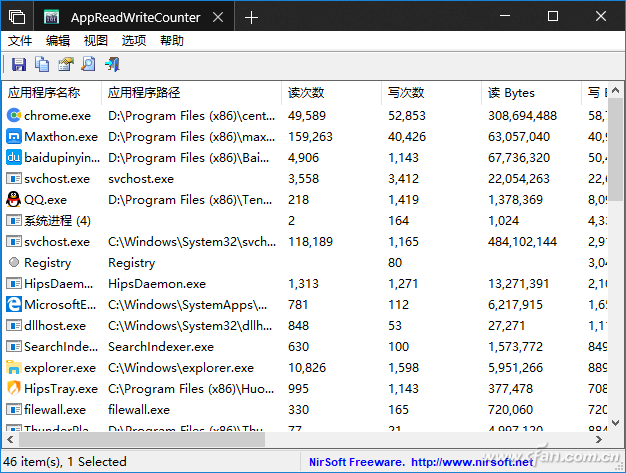This screenshot has width=626, height=473.
Task: Open the Properties toolbar icon
Action: coord(65,64)
